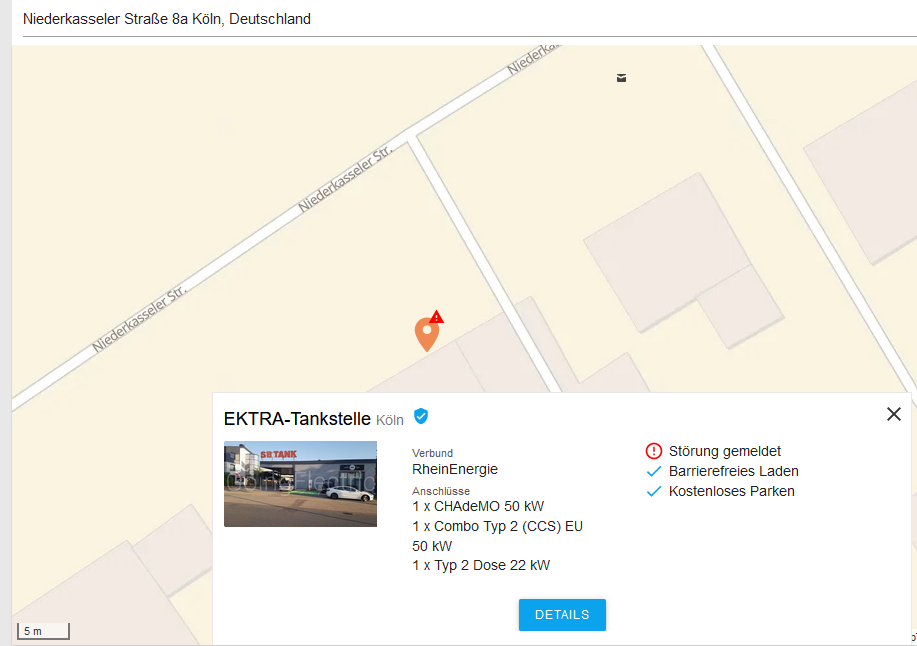Image resolution: width=917 pixels, height=646 pixels.
Task: Close the EKTRA-Tankstelle info card
Action: [x=894, y=414]
